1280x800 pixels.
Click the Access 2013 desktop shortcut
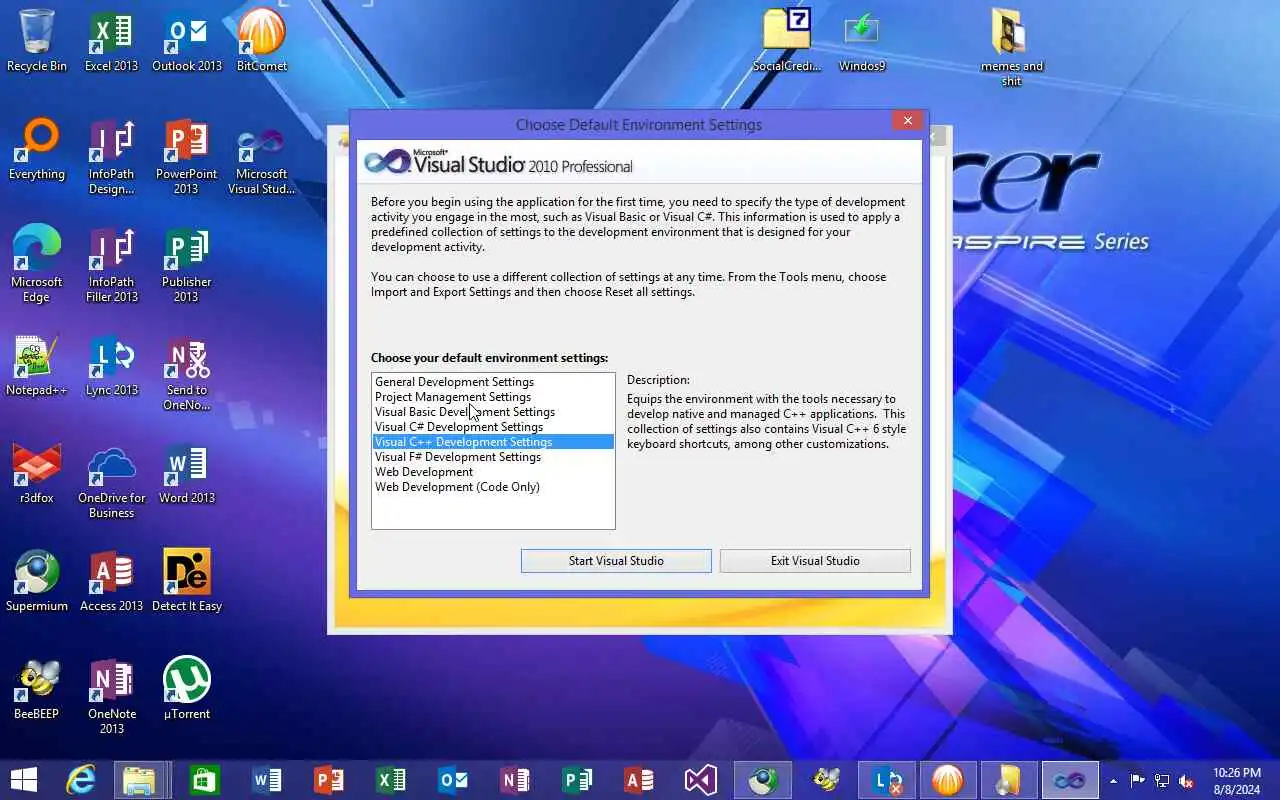(112, 580)
